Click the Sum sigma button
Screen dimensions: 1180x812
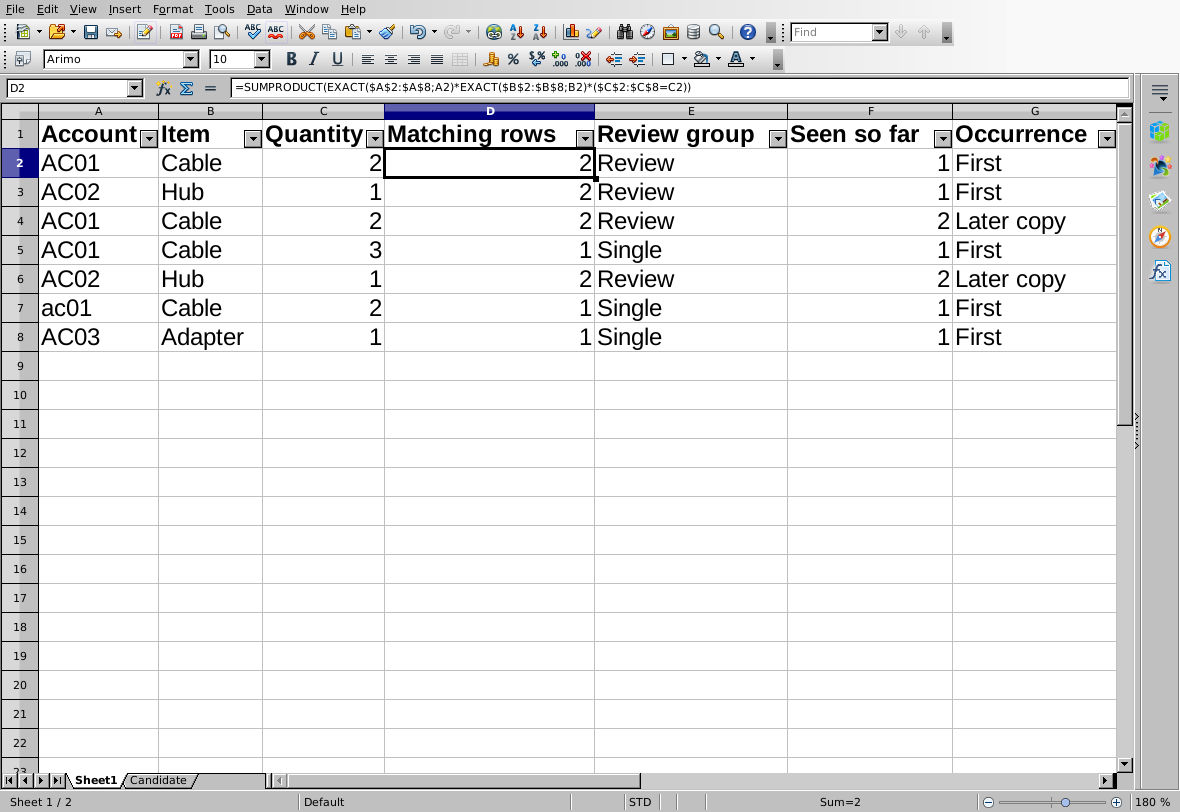(x=187, y=88)
